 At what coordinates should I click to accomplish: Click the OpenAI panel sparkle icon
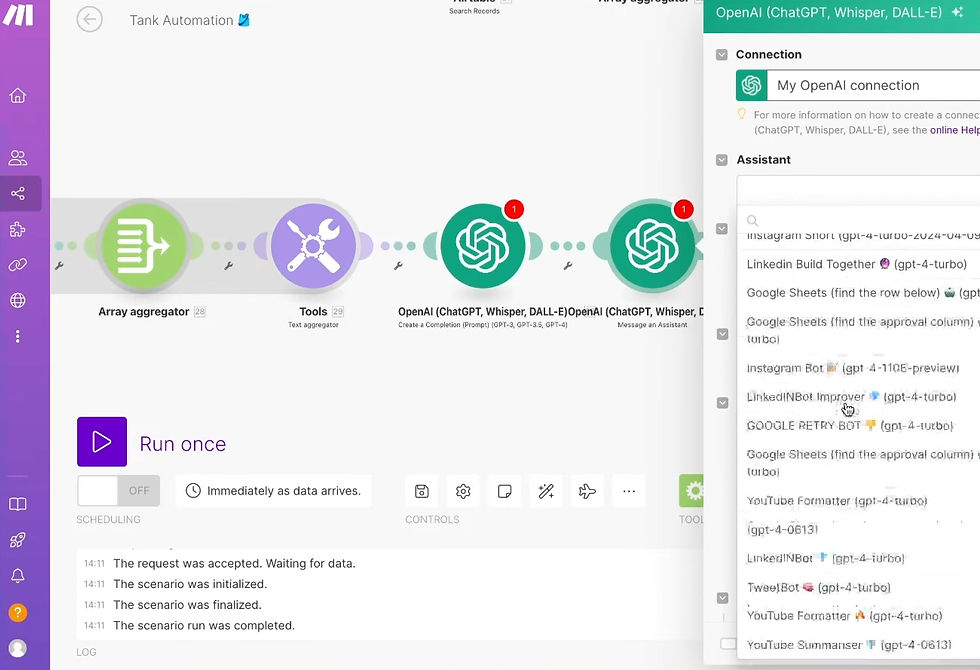point(957,12)
